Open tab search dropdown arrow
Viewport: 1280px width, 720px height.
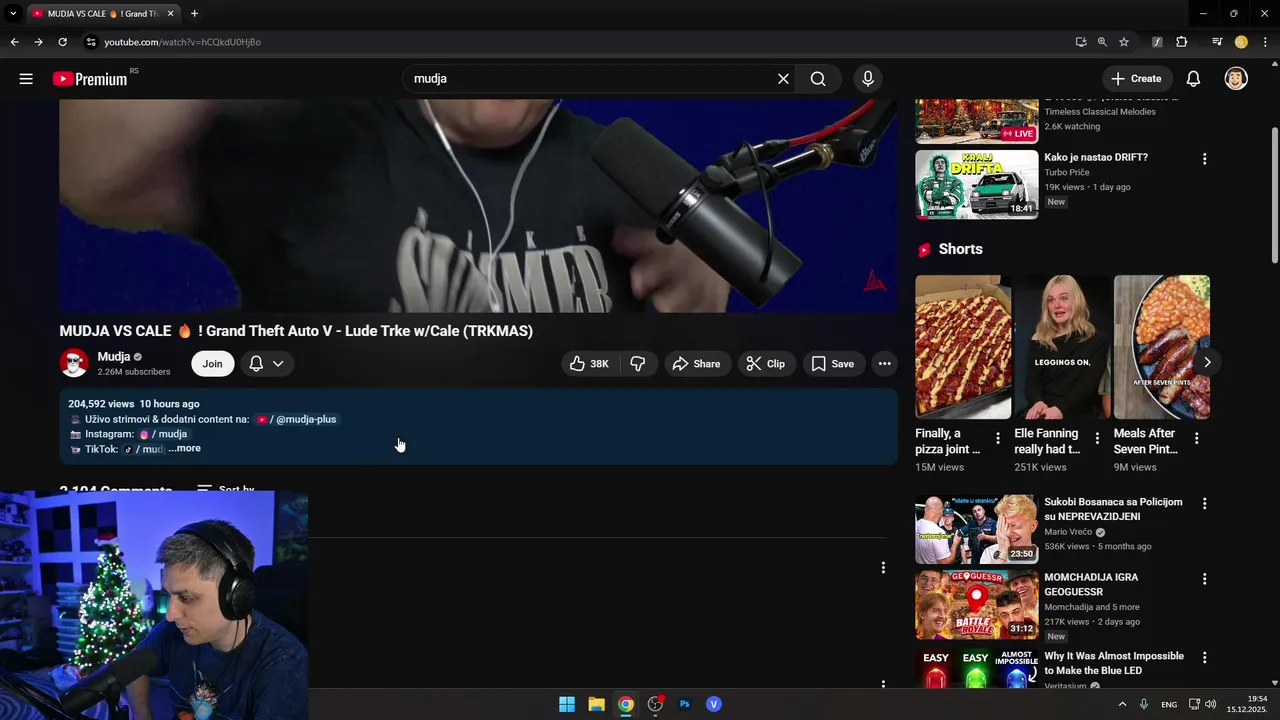pos(13,14)
